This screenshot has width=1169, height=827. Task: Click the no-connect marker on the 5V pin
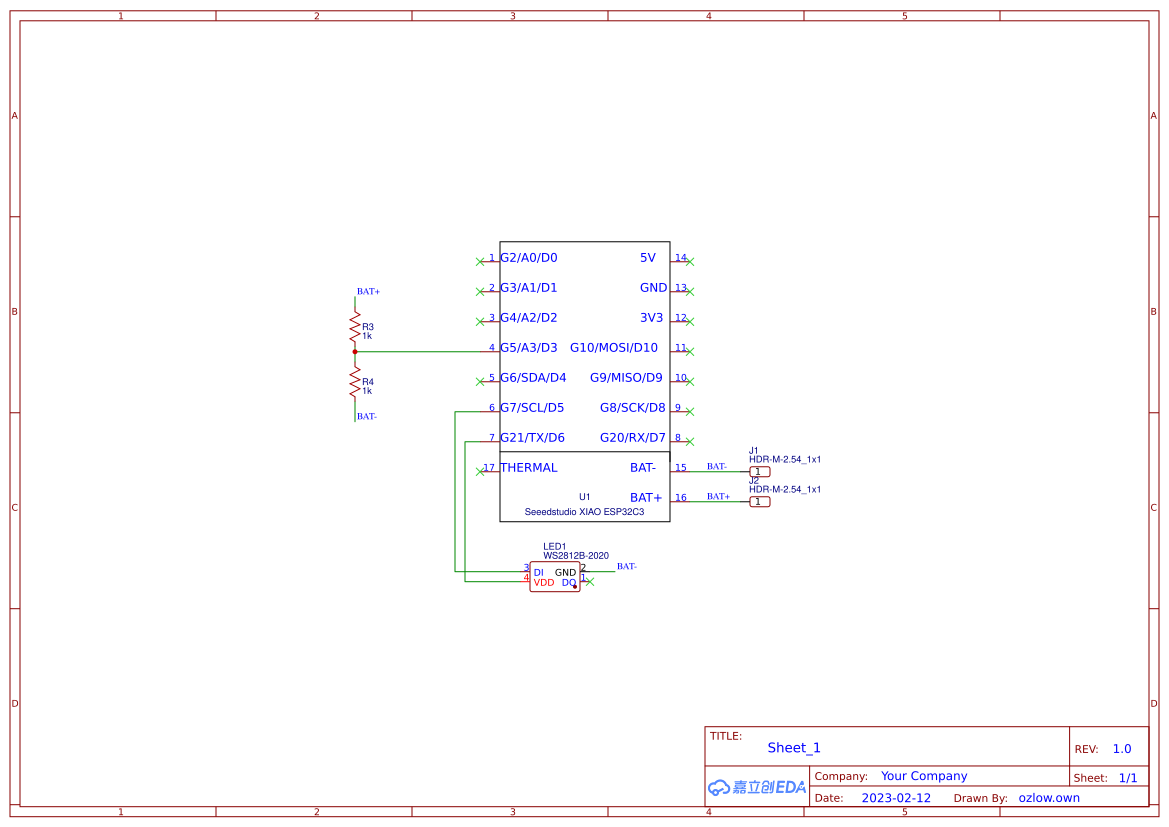tap(690, 260)
